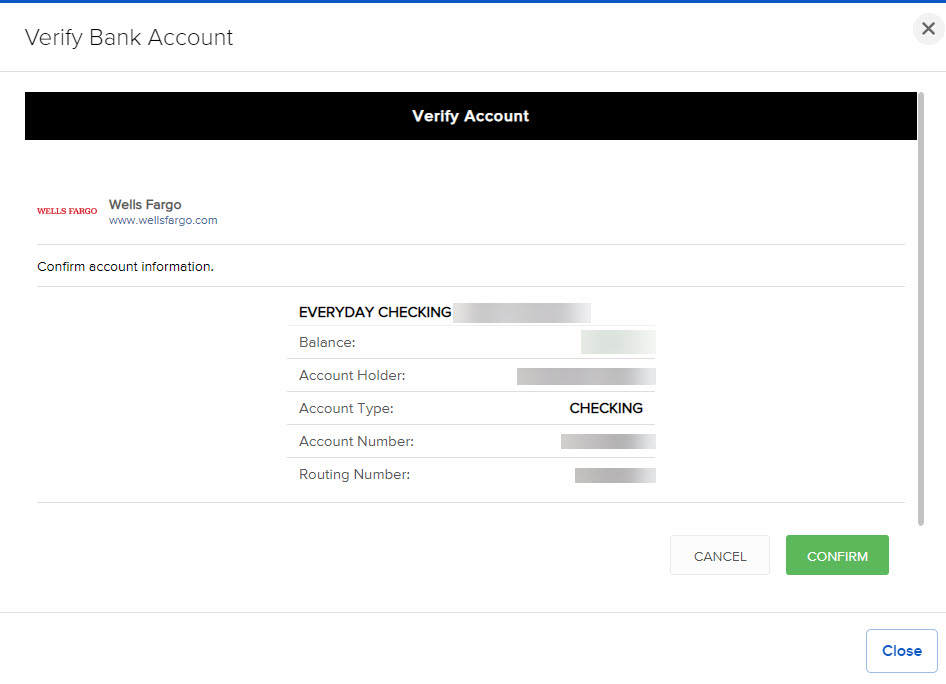Viewport: 946px width, 684px height.
Task: Click the blurred Account Holder name
Action: coord(586,376)
